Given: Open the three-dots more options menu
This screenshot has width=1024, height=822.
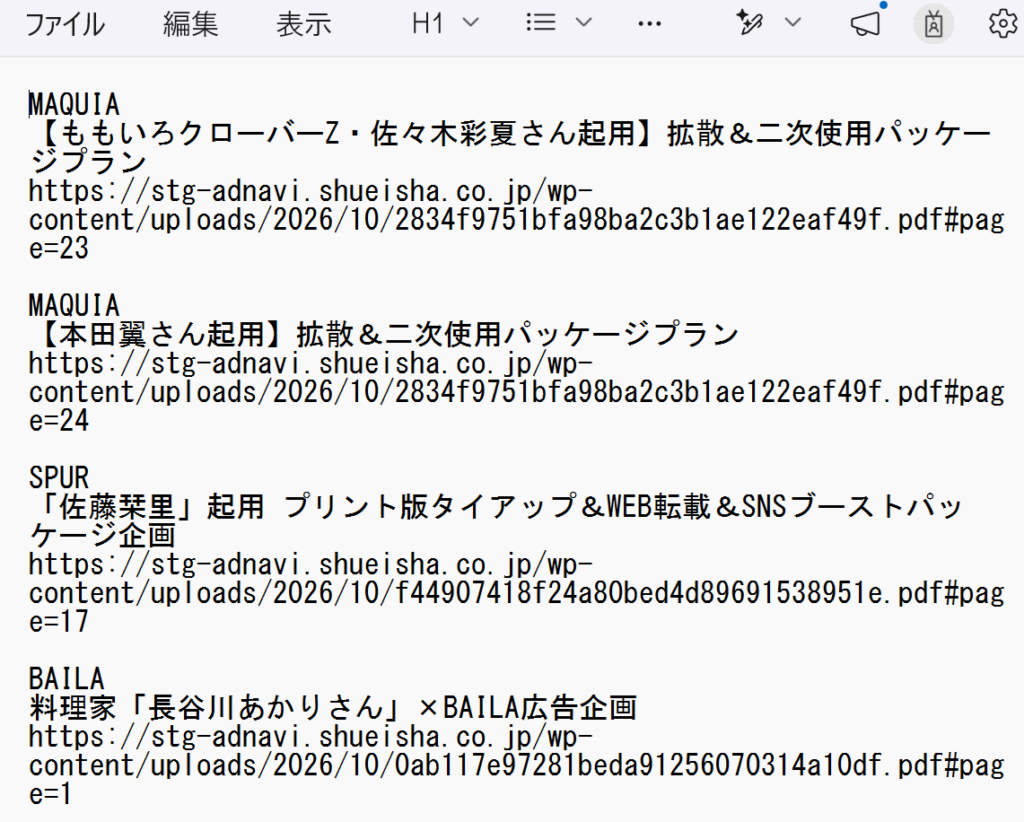Looking at the screenshot, I should (x=649, y=24).
